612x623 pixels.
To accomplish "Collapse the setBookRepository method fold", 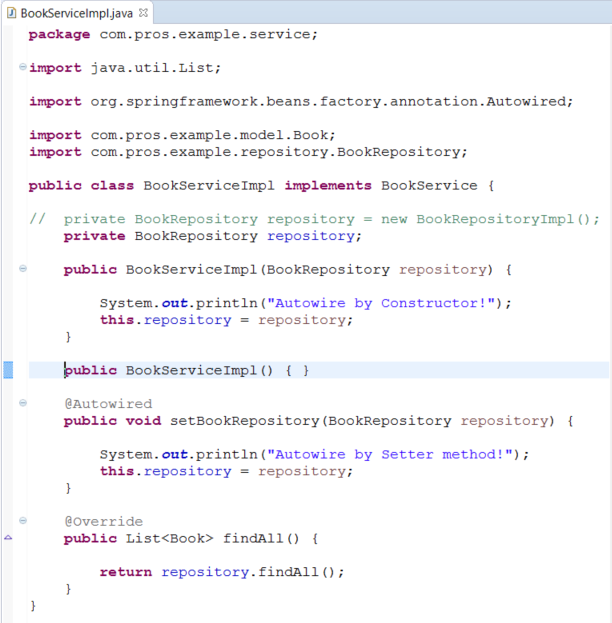I will (23, 403).
